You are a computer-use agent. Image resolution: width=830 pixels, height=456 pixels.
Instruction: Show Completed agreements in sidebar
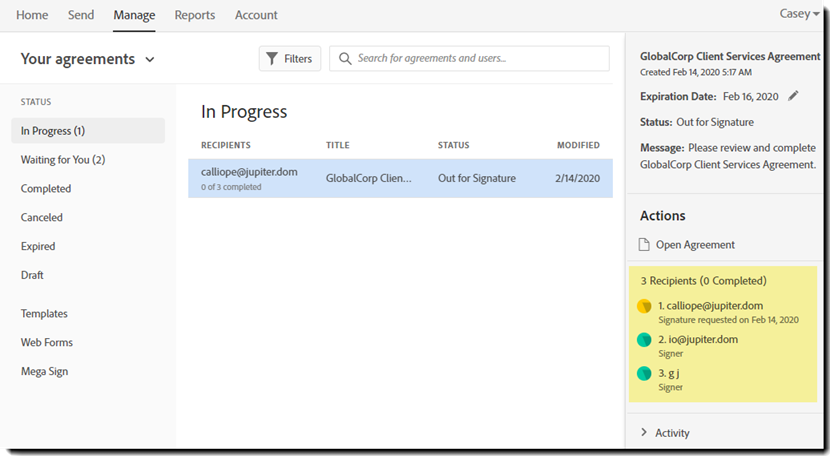46,189
